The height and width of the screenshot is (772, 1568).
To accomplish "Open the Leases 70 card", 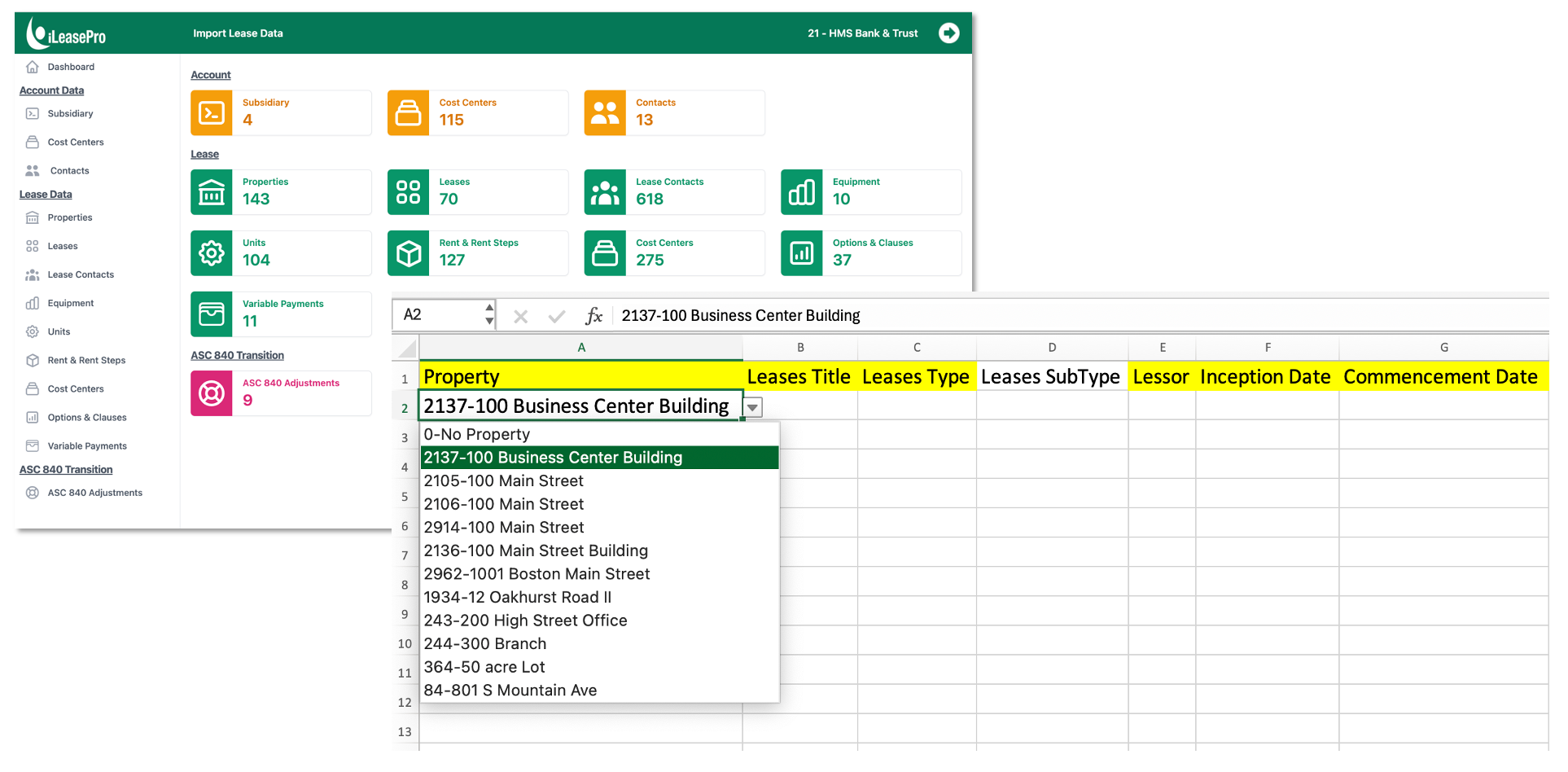I will click(478, 192).
